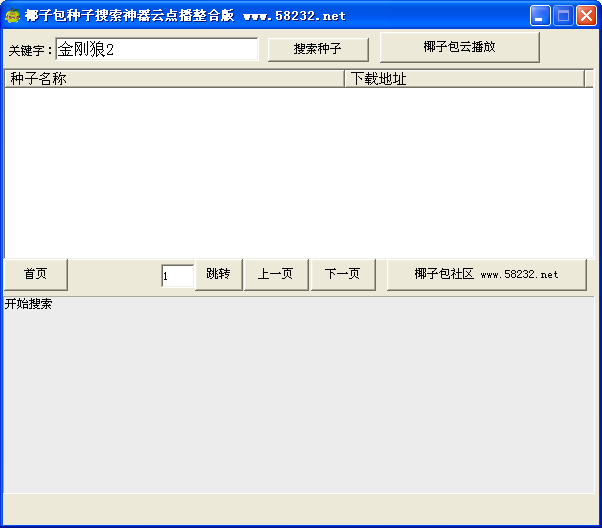Click the 搜索种子 search button

pos(318,49)
